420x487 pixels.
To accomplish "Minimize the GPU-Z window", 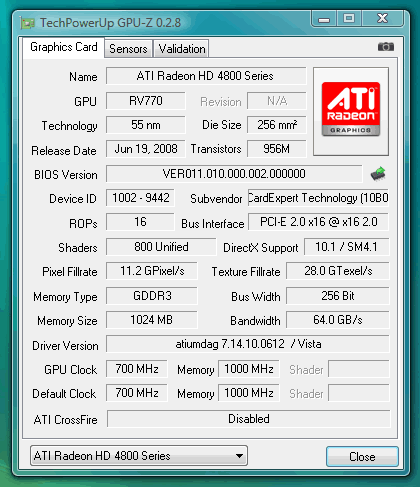I will (x=324, y=18).
